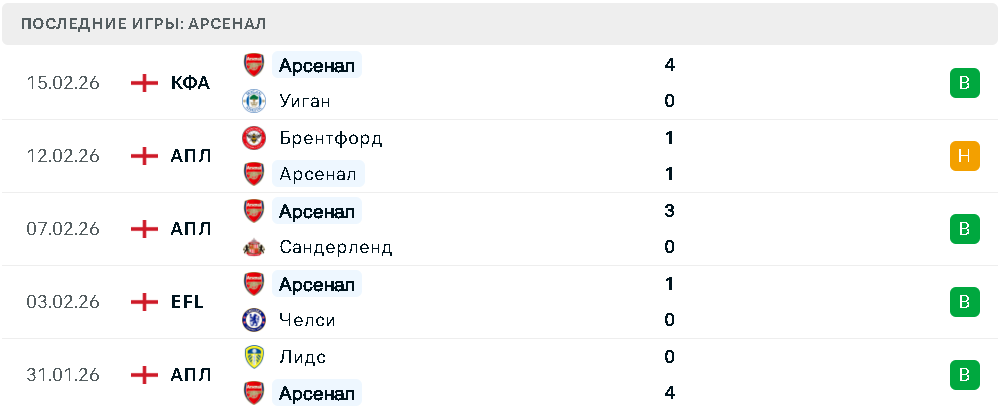The width and height of the screenshot is (999, 407).
Task: Select the Сандерленд team name
Action: [336, 247]
